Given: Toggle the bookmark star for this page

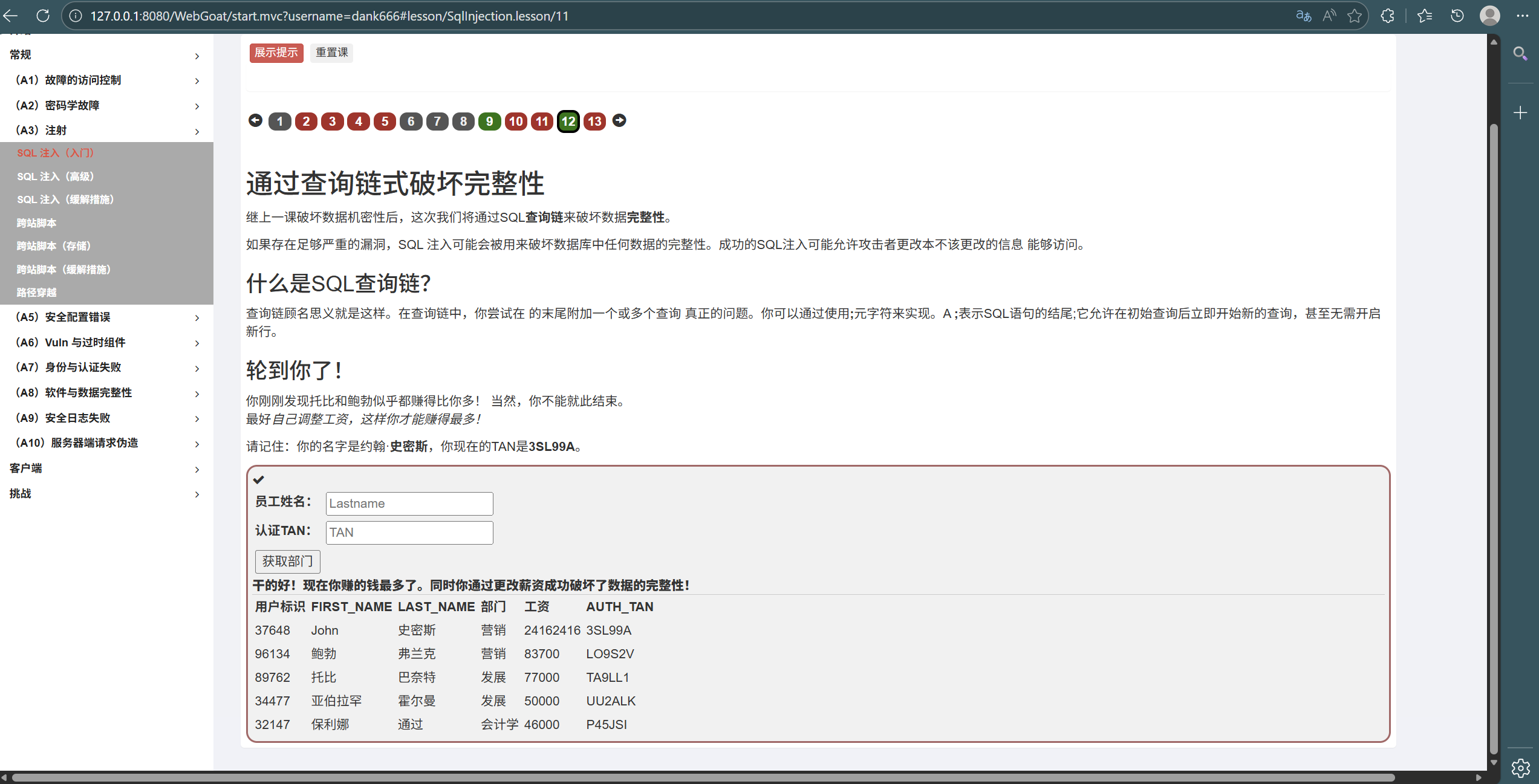Looking at the screenshot, I should tap(1353, 16).
